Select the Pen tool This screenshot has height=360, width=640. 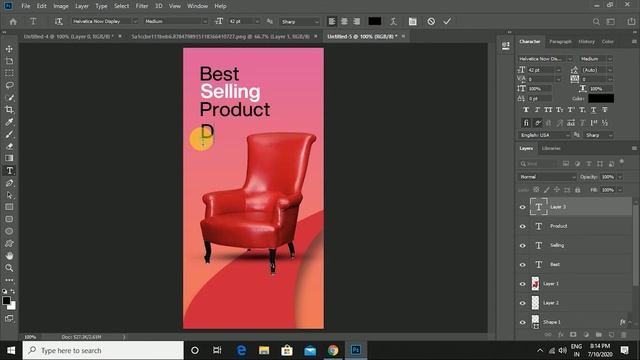coord(9,183)
